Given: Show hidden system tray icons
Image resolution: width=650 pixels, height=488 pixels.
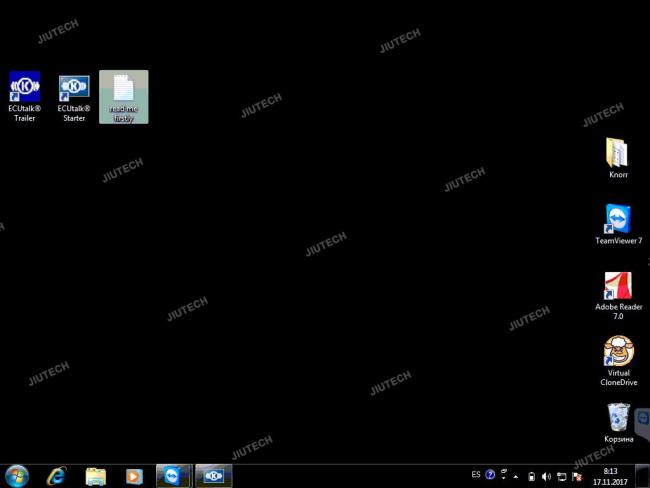Looking at the screenshot, I should [x=516, y=477].
